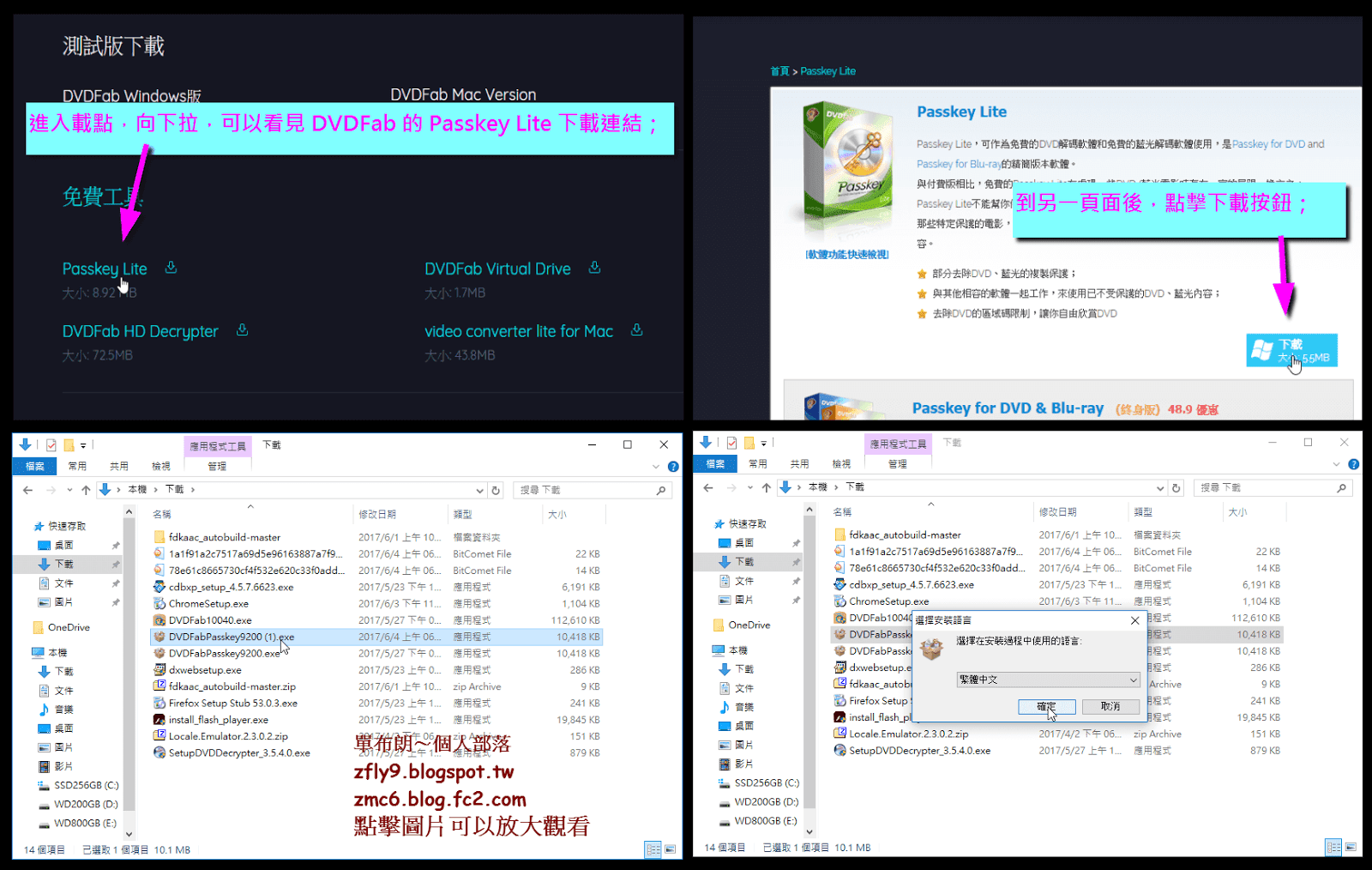Click the New Folder icon in left Explorer's title bar
The width and height of the screenshot is (1372, 870).
[x=69, y=445]
